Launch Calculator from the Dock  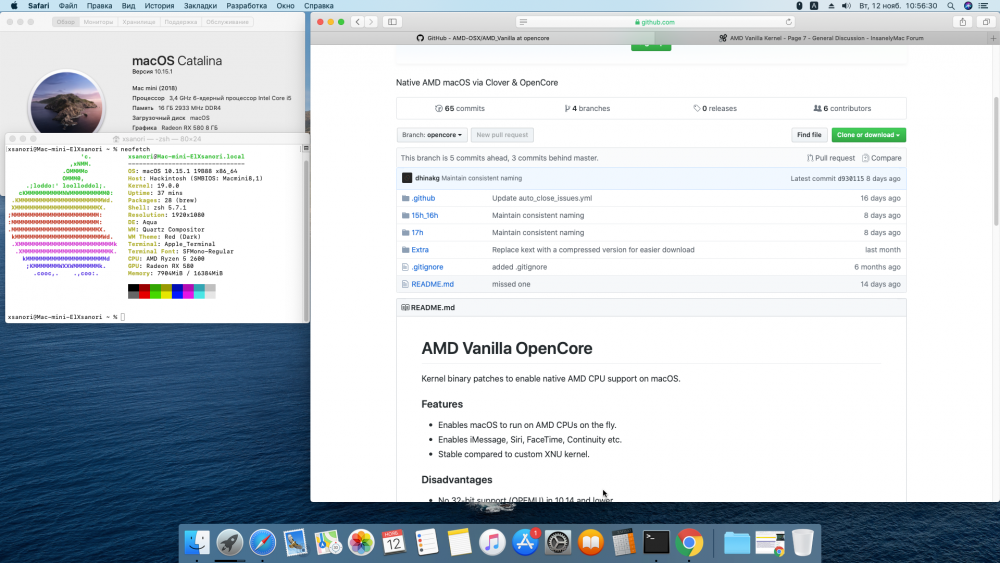click(624, 543)
